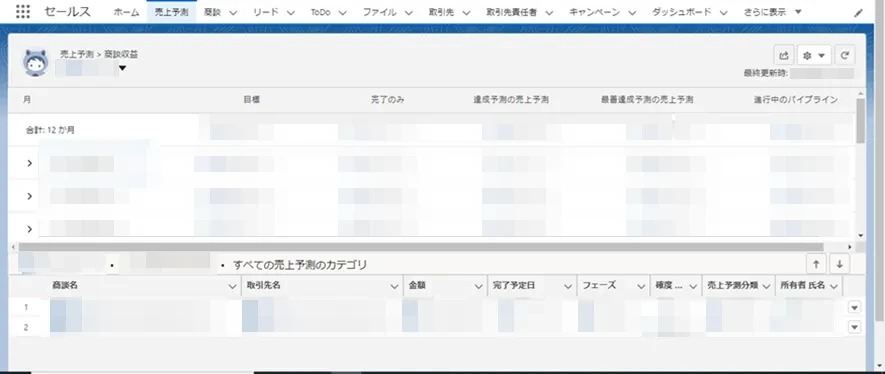885x374 pixels.
Task: Click 達成予測の売上予測 header text
Action: point(511,100)
